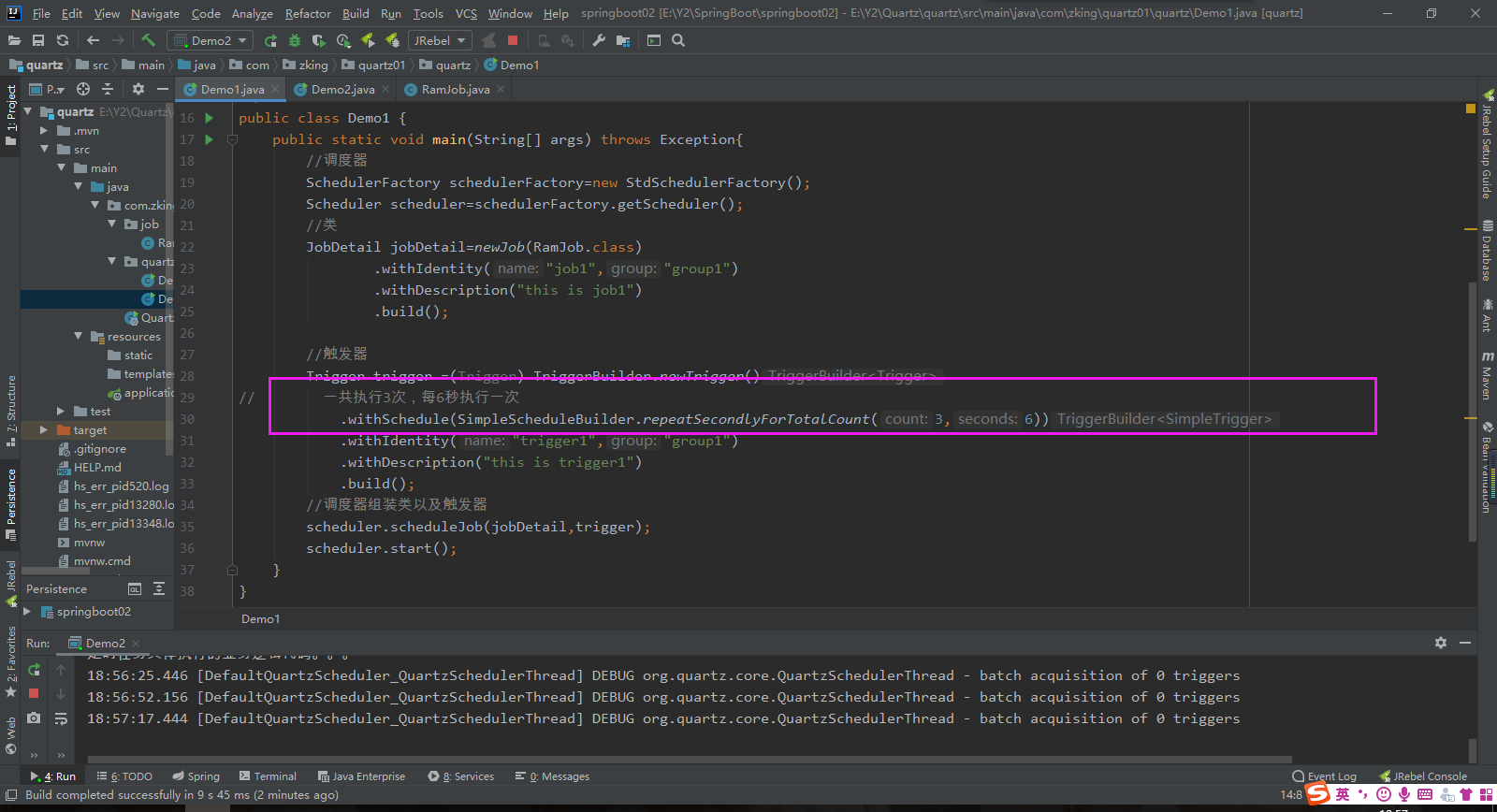Viewport: 1497px width, 812px height.
Task: Rerun Demo2 in the Run panel
Action: (34, 670)
